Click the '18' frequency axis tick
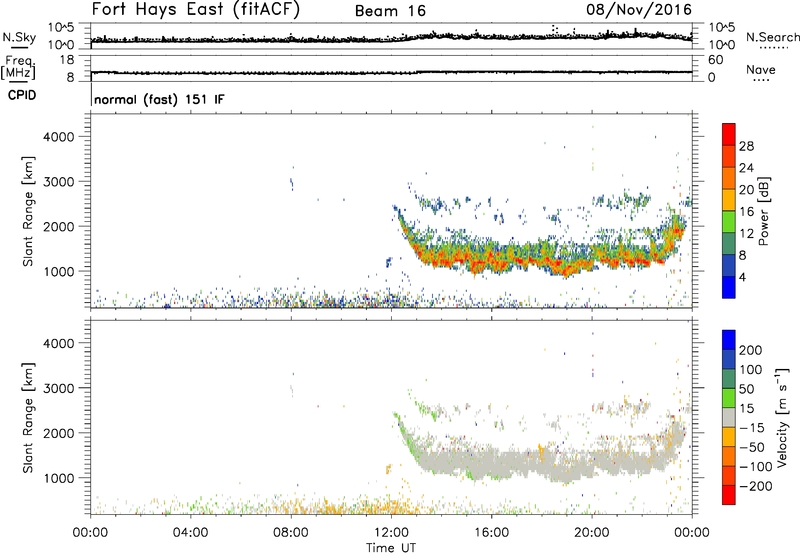Image resolution: width=800 pixels, height=554 pixels. (67, 60)
